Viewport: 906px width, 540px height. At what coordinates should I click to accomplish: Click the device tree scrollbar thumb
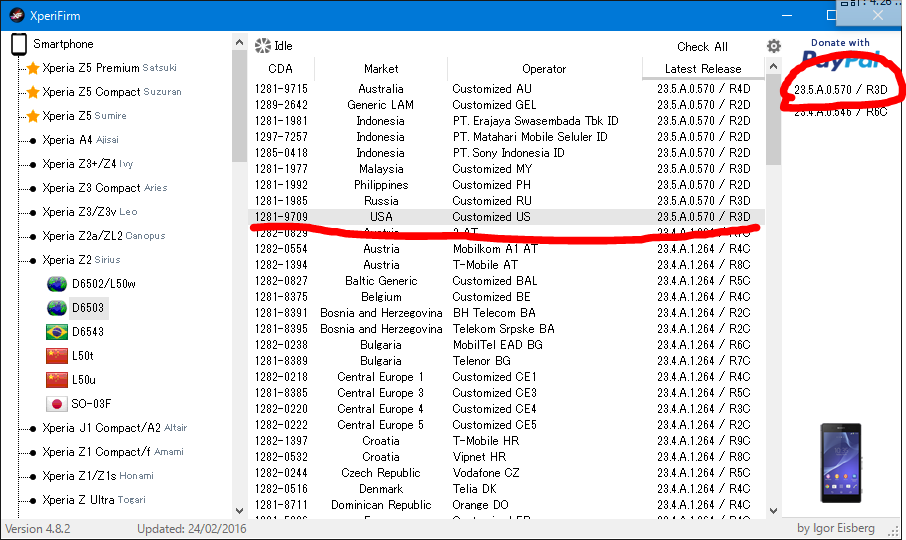click(239, 106)
